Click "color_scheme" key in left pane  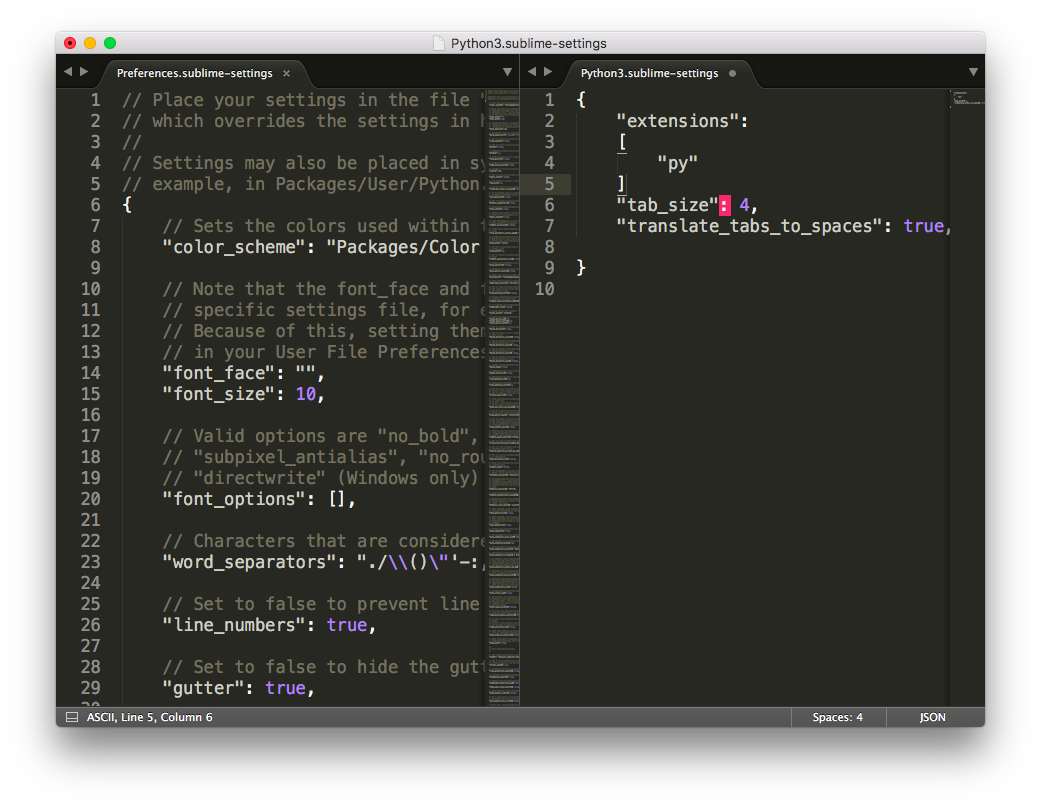pyautogui.click(x=234, y=247)
